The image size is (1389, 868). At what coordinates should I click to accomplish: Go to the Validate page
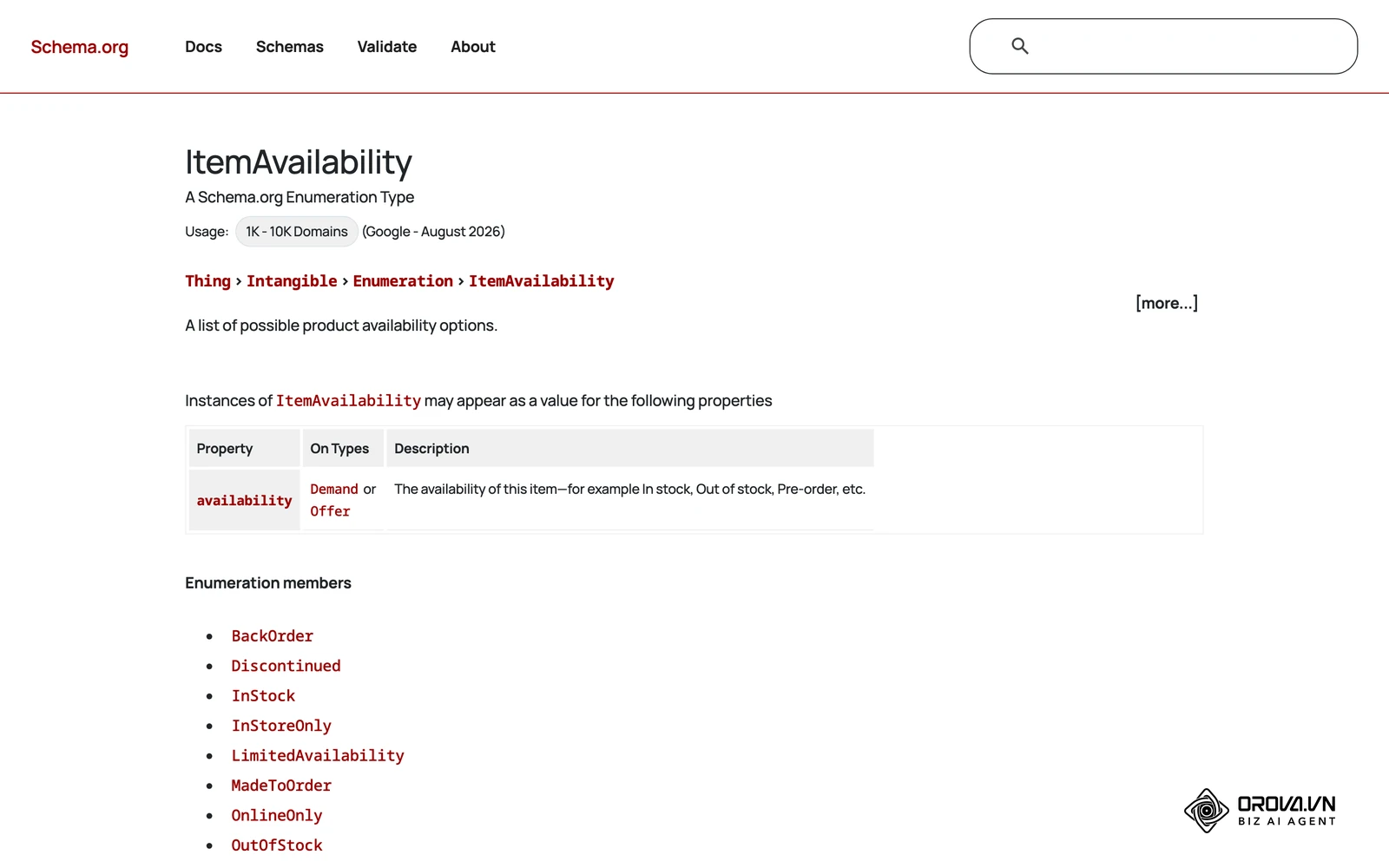click(x=387, y=47)
